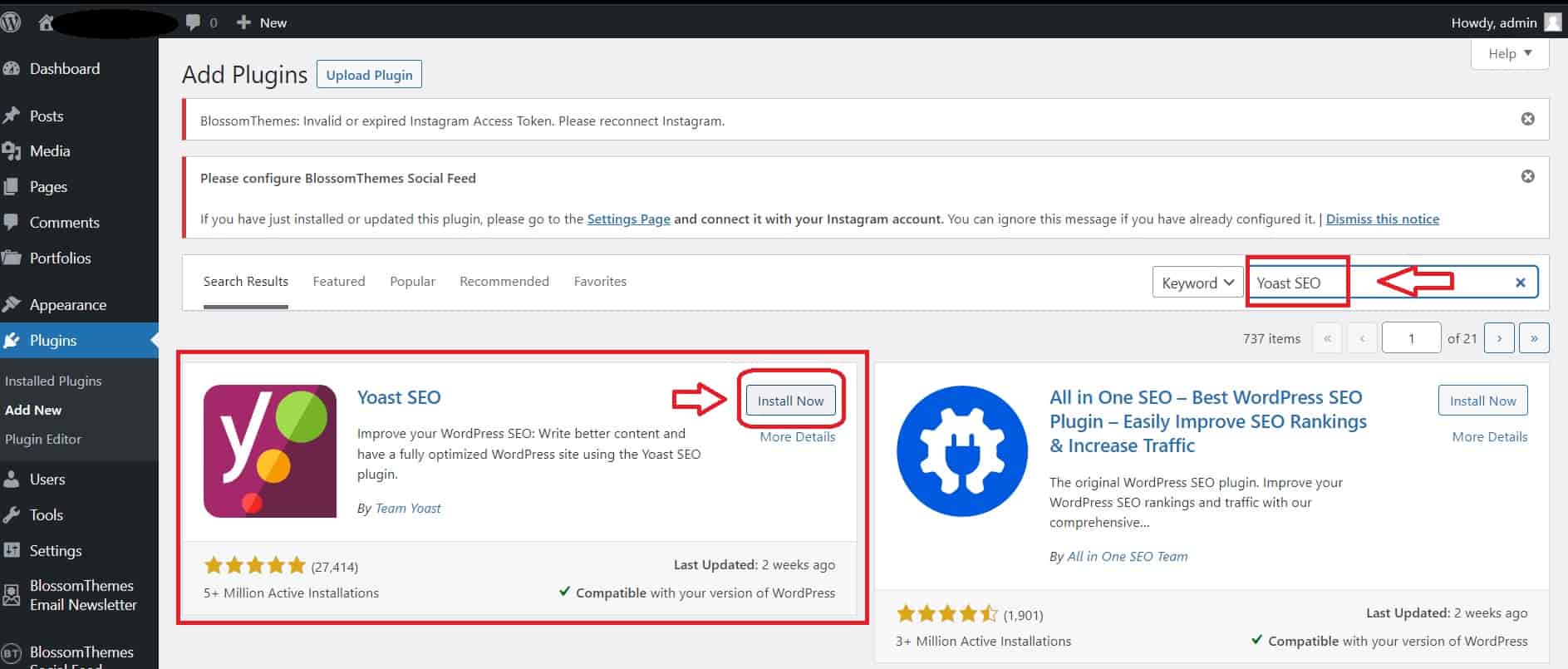
Task: Click the Plugins plug icon
Action: 12,341
